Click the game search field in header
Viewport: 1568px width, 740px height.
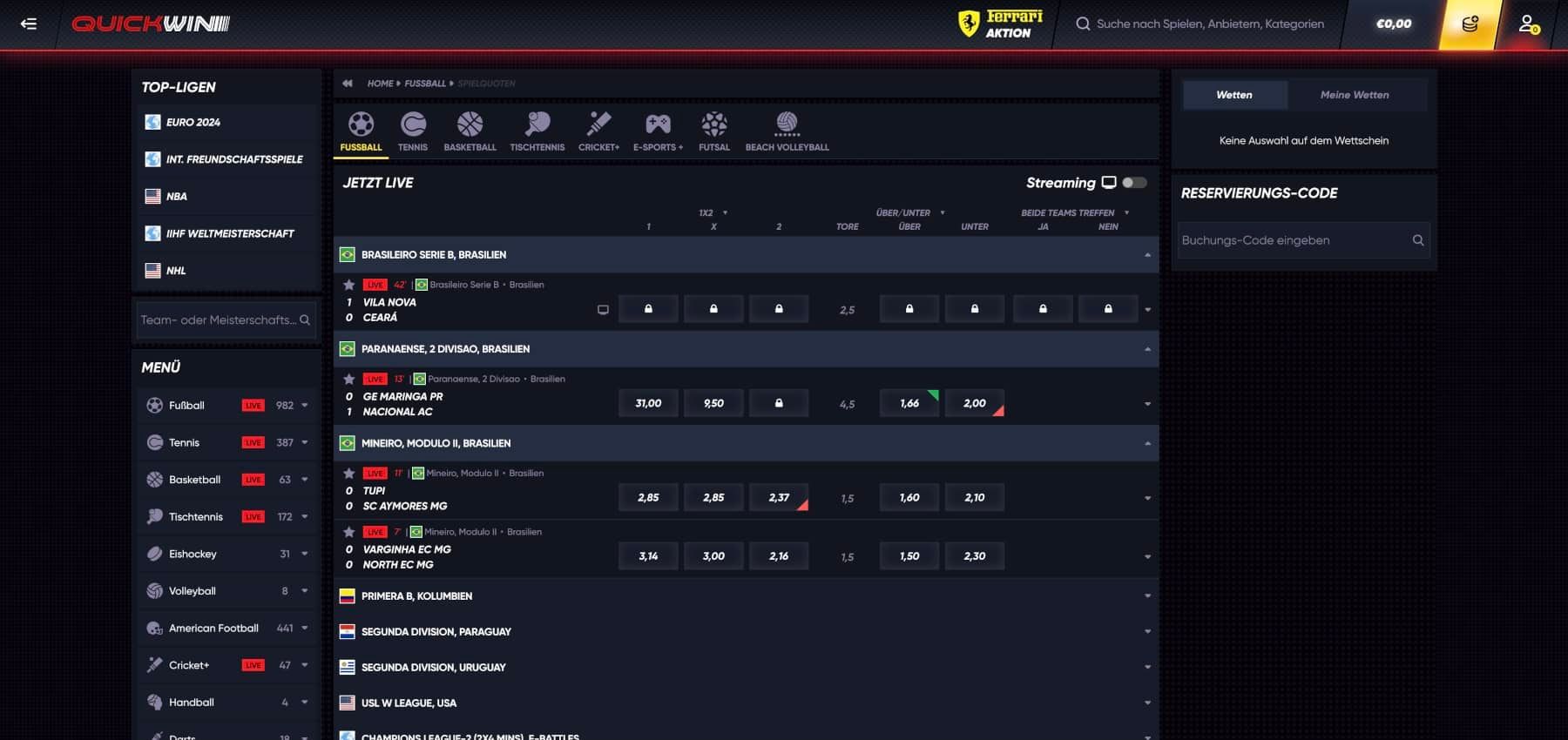(x=1209, y=24)
